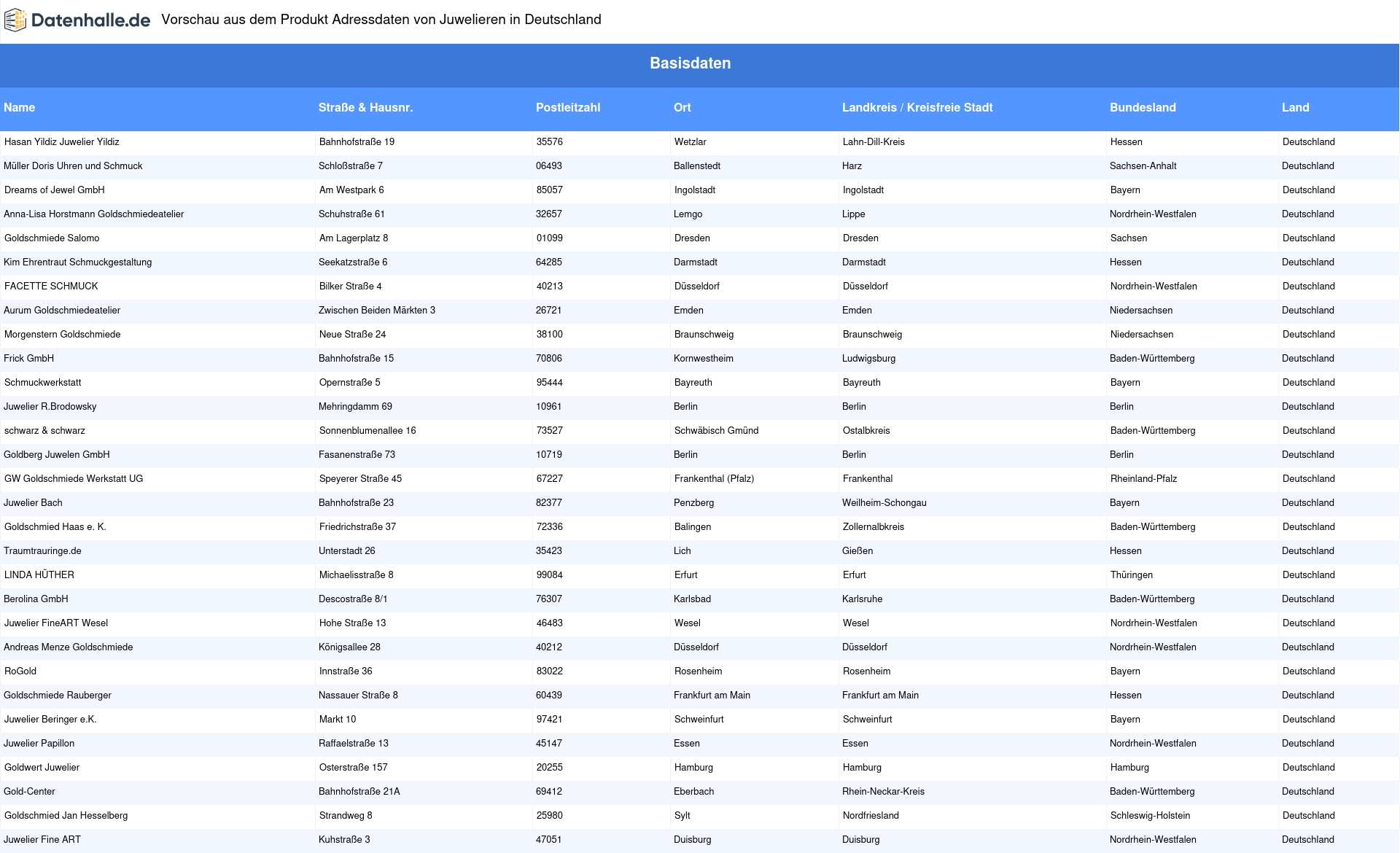This screenshot has height=853, width=1400.
Task: Click the FACETTE SCHMUCK cell
Action: point(51,287)
